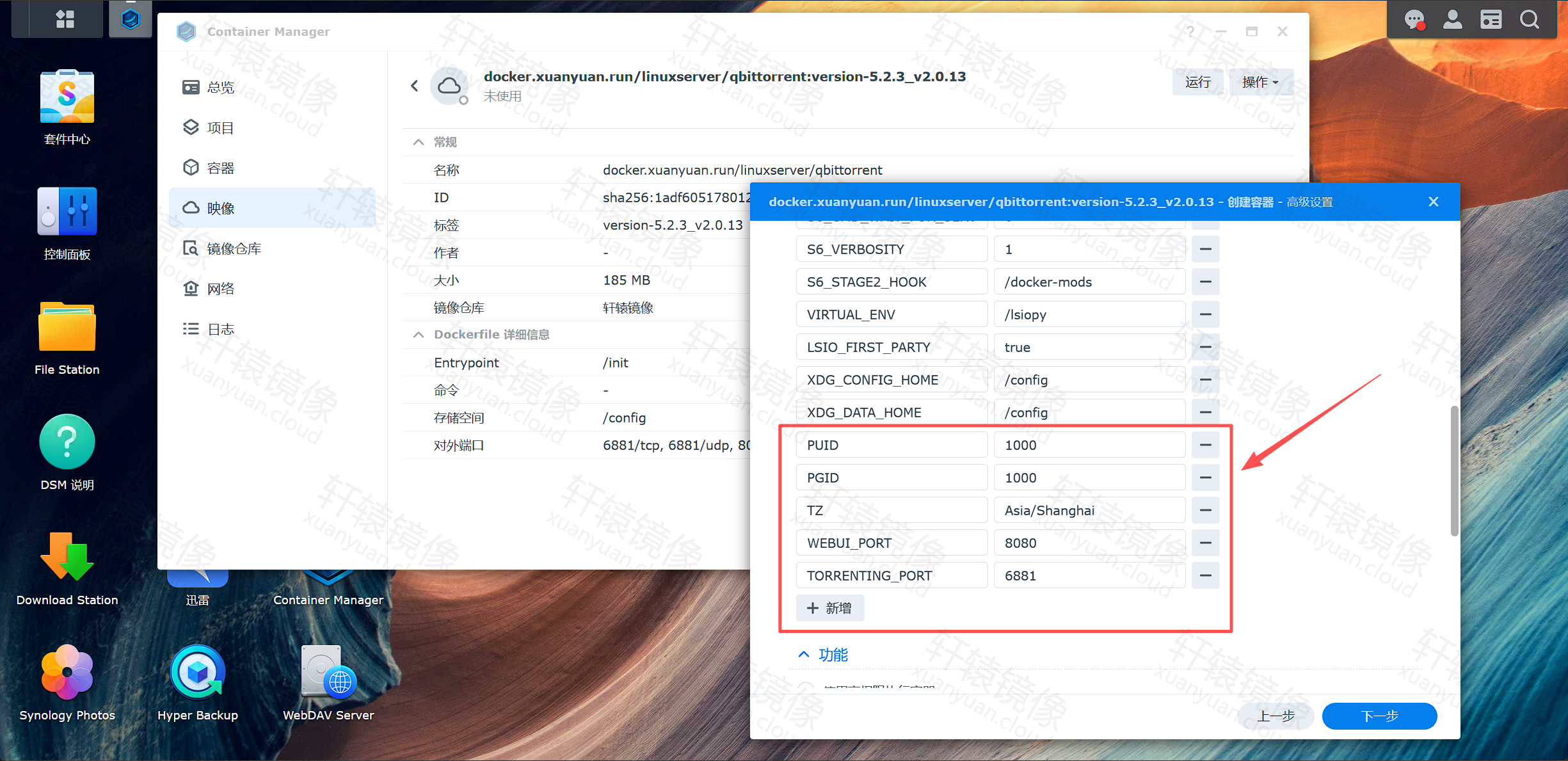Click the tag value version-5.2.3_v2.0.13

coord(673,225)
